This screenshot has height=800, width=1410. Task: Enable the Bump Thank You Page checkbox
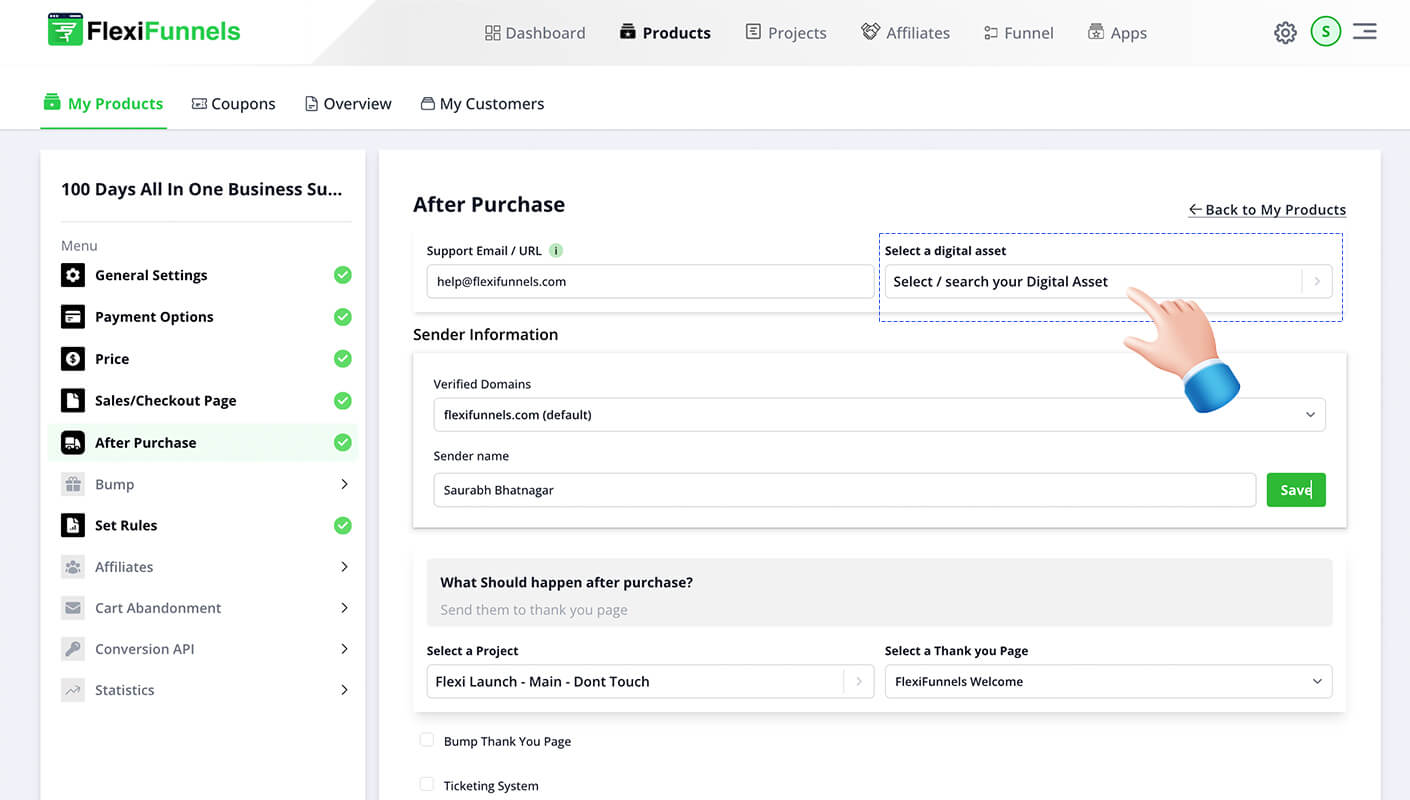click(427, 740)
